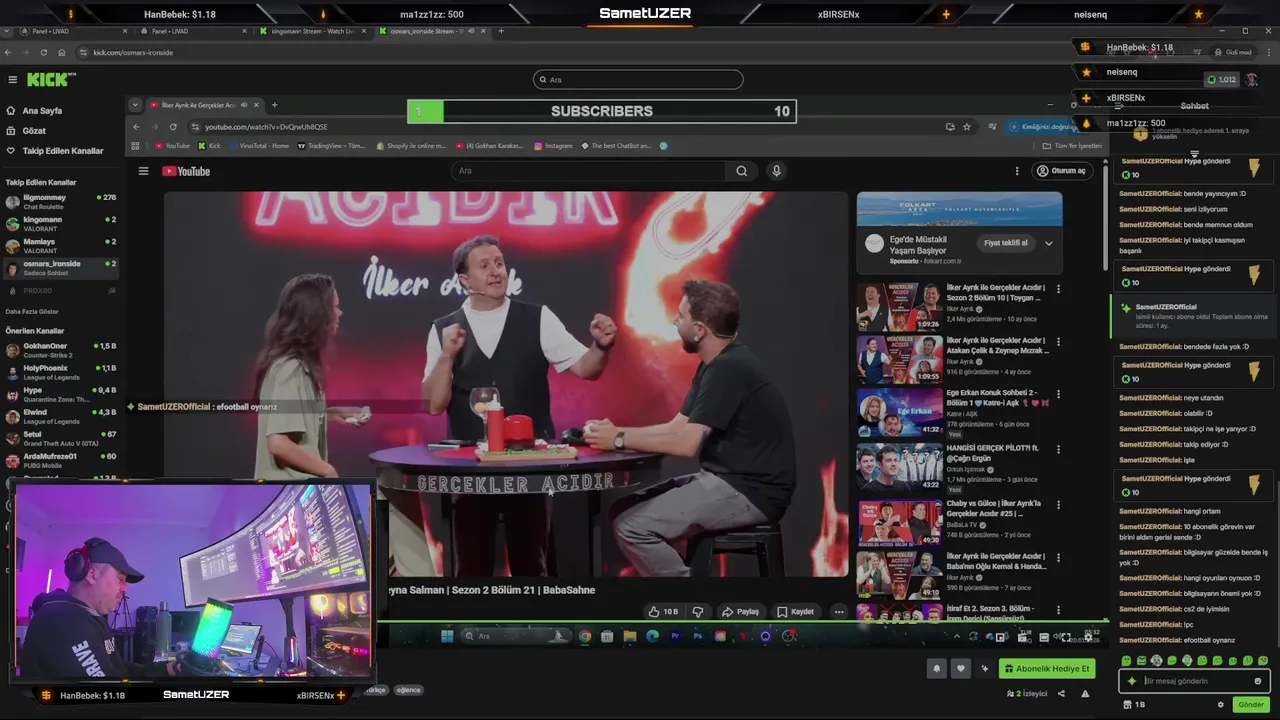Open Ege Erkan Konuk Sohbeti thumbnail
The image size is (1280, 720).
899,412
